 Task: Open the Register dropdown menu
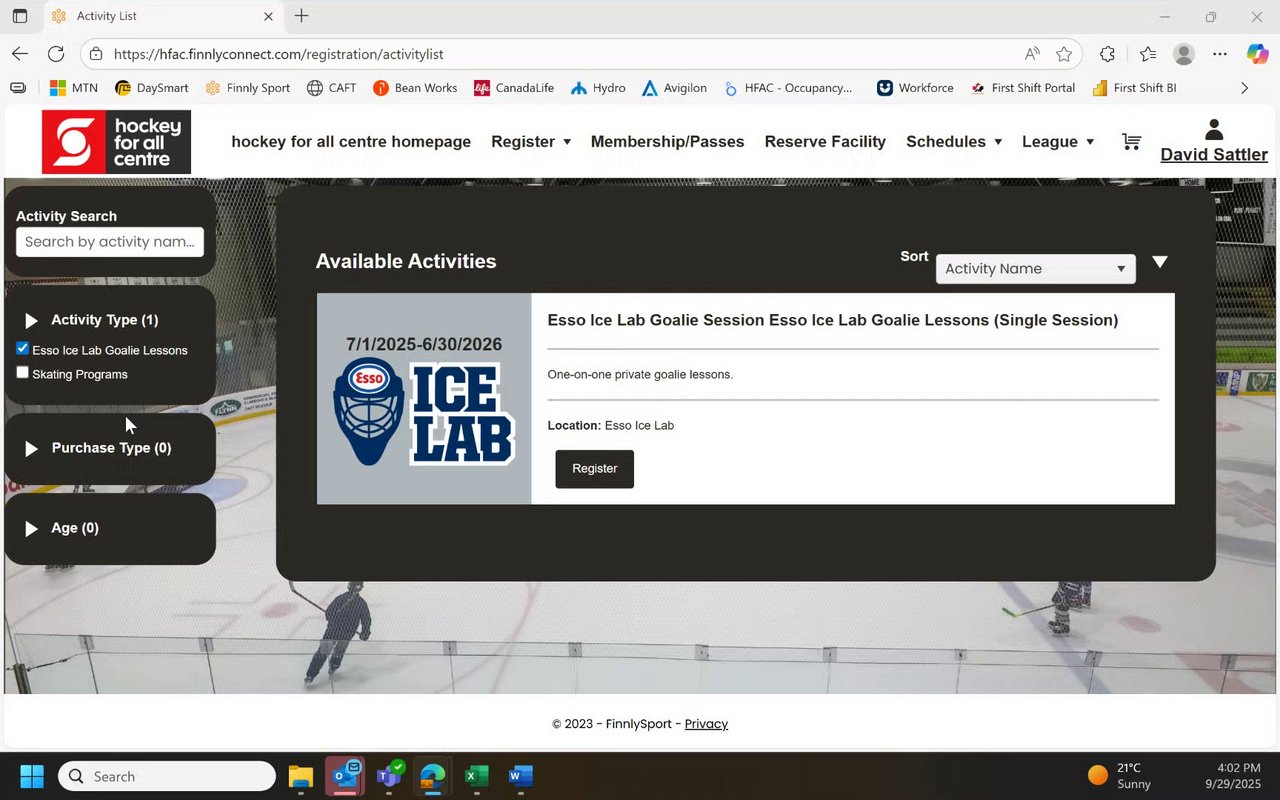pyautogui.click(x=531, y=142)
